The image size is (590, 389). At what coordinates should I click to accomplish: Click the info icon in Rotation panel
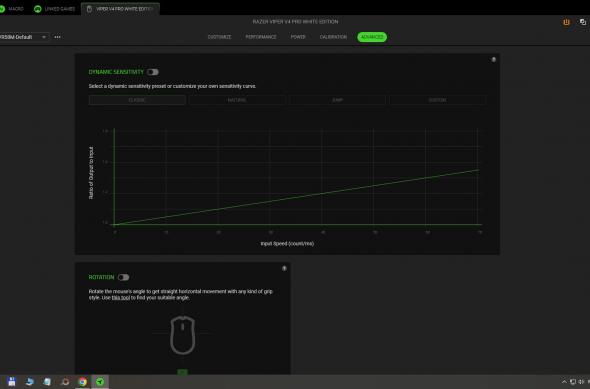click(x=284, y=268)
